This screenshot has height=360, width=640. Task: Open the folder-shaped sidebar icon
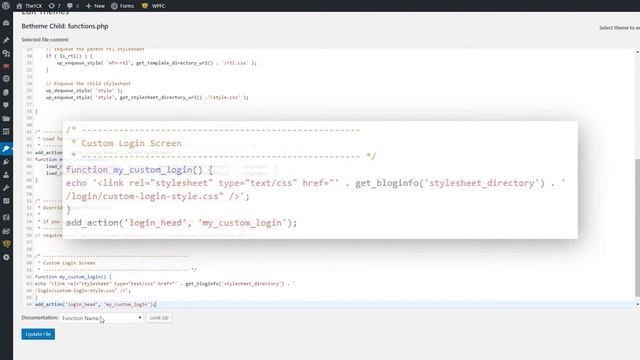coord(6,118)
